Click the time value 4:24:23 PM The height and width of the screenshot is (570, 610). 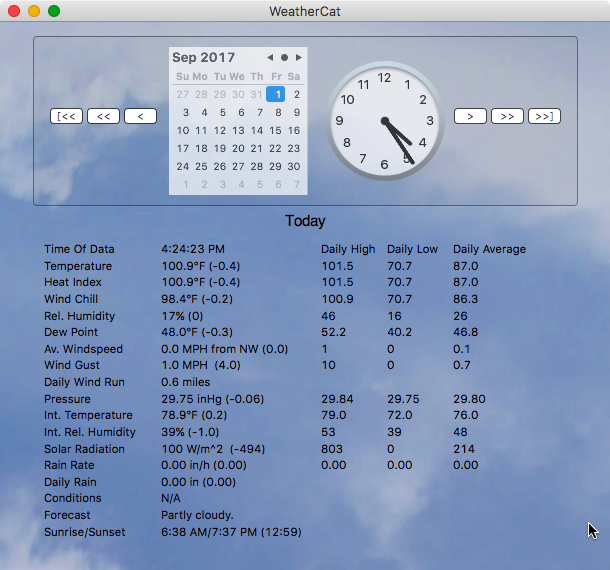[193, 249]
